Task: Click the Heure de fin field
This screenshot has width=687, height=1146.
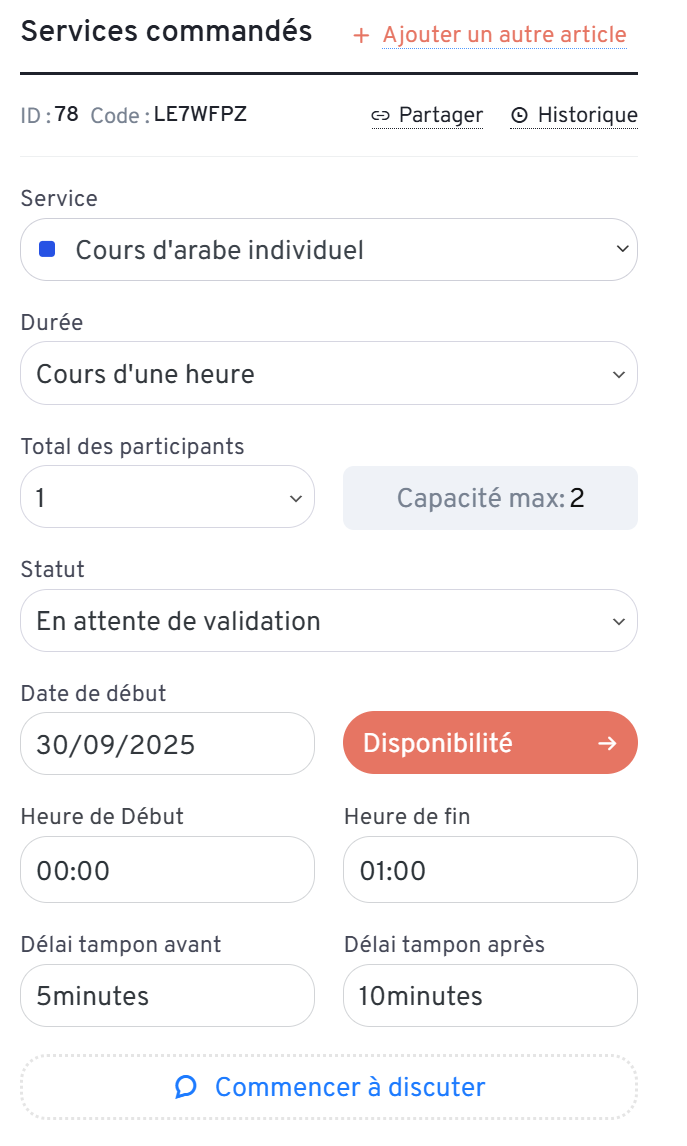Action: point(490,870)
